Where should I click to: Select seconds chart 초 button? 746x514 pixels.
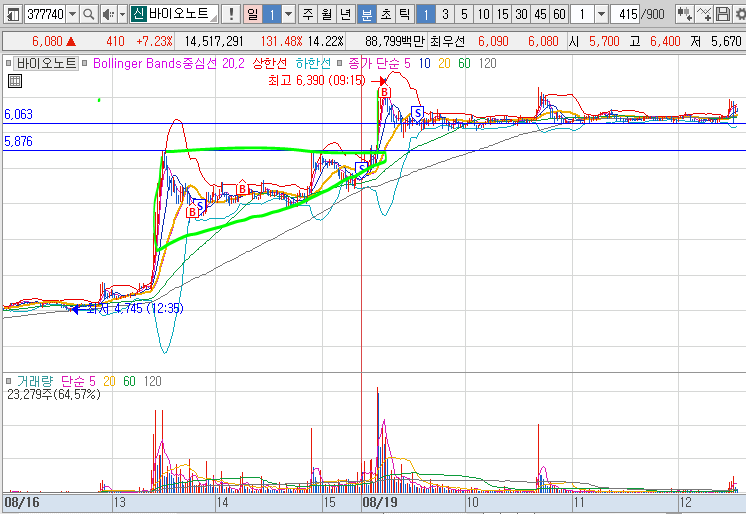[386, 14]
